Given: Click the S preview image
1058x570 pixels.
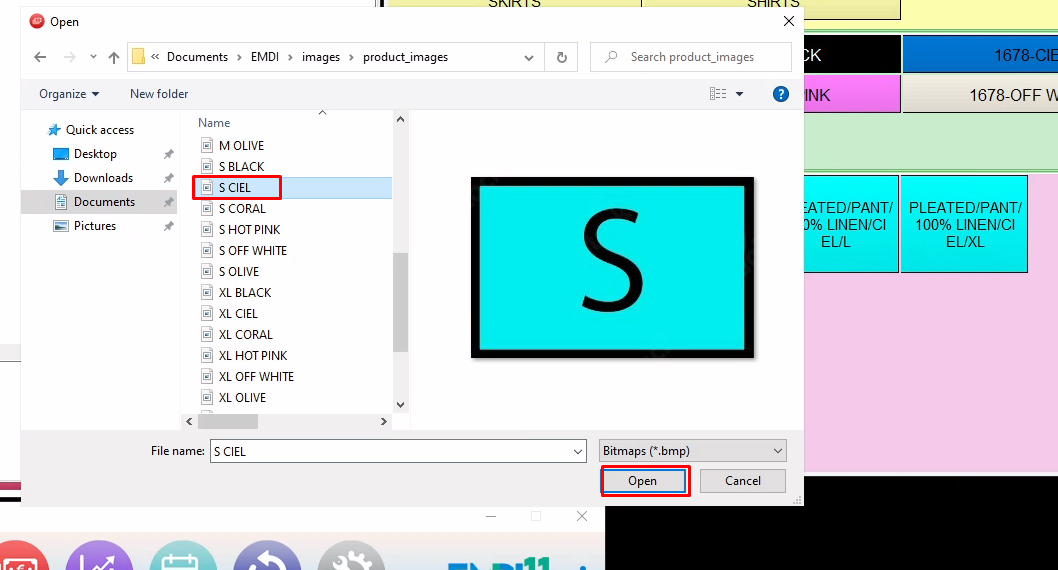Looking at the screenshot, I should [612, 267].
